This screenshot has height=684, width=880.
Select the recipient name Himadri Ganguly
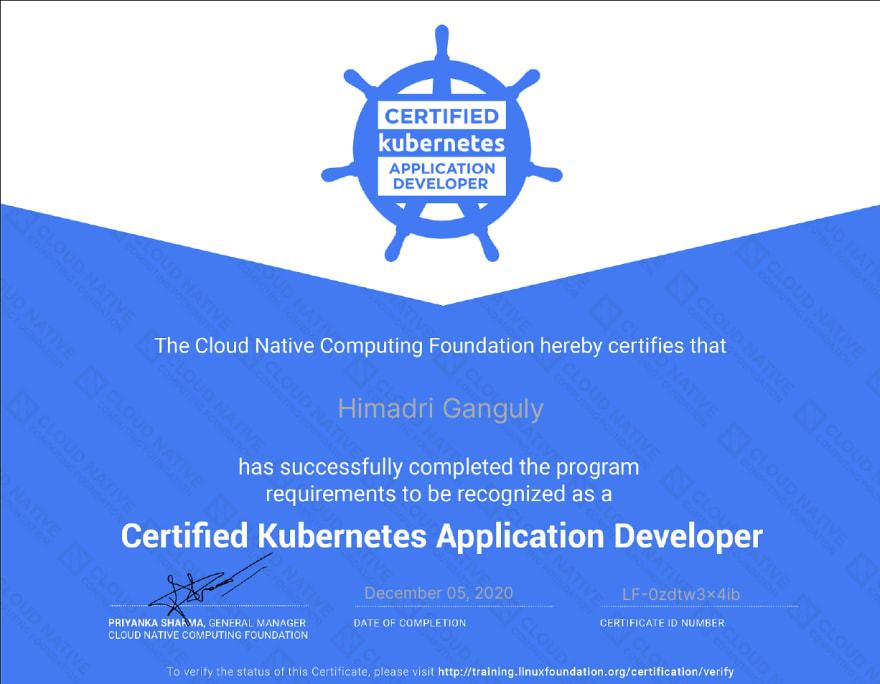pyautogui.click(x=441, y=409)
